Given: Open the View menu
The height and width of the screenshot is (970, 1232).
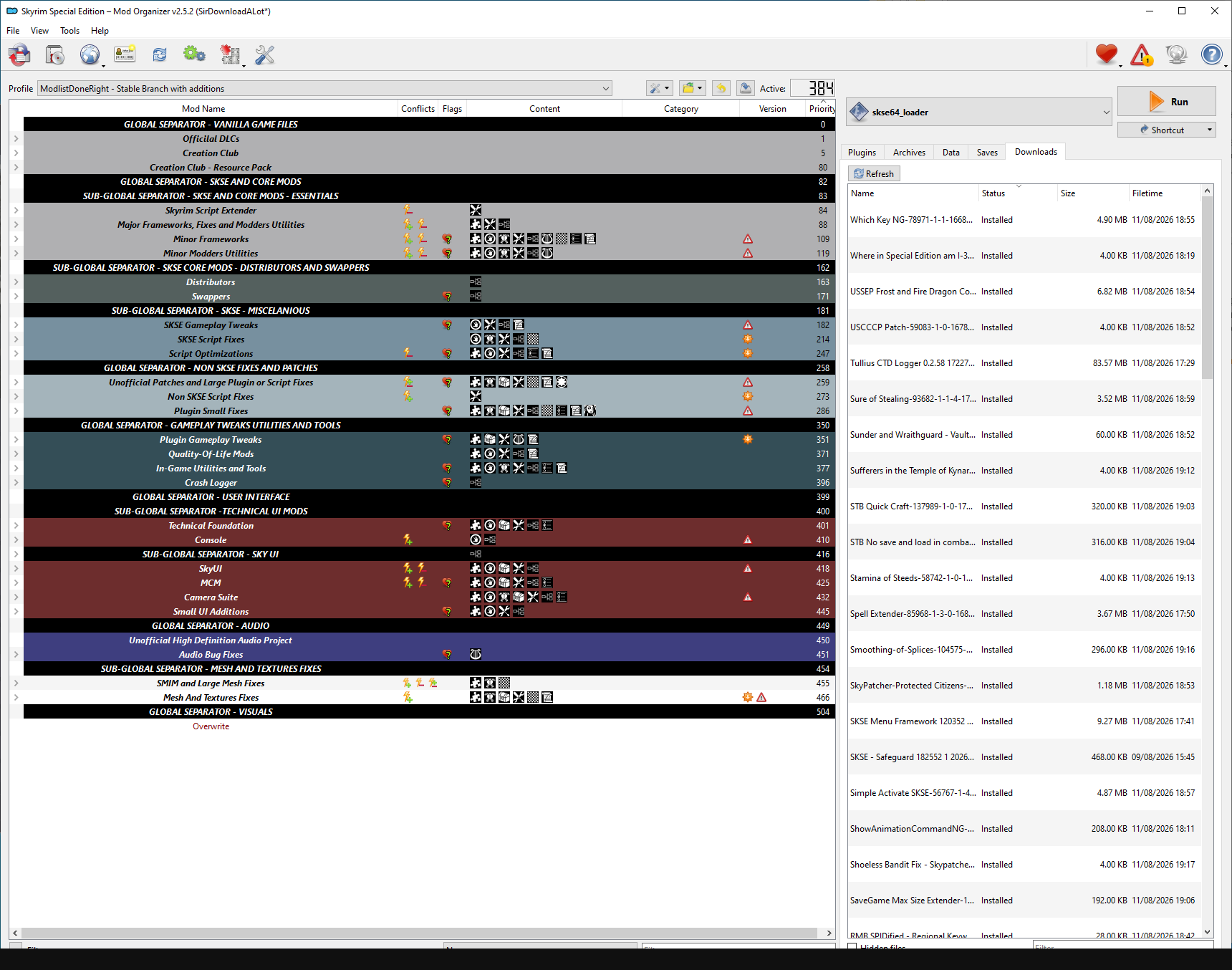Looking at the screenshot, I should (39, 31).
